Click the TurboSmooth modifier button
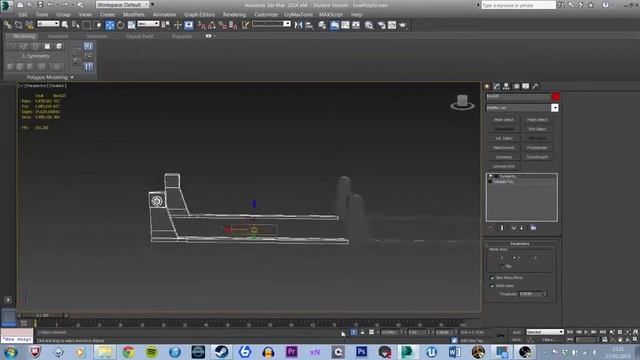This screenshot has height=360, width=640. (x=537, y=157)
